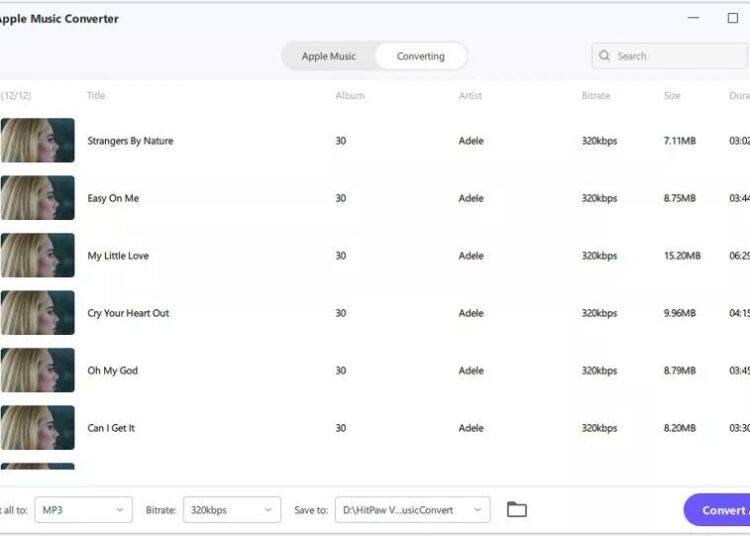The image size is (750, 536).
Task: Click the Artist column header
Action: click(x=470, y=95)
